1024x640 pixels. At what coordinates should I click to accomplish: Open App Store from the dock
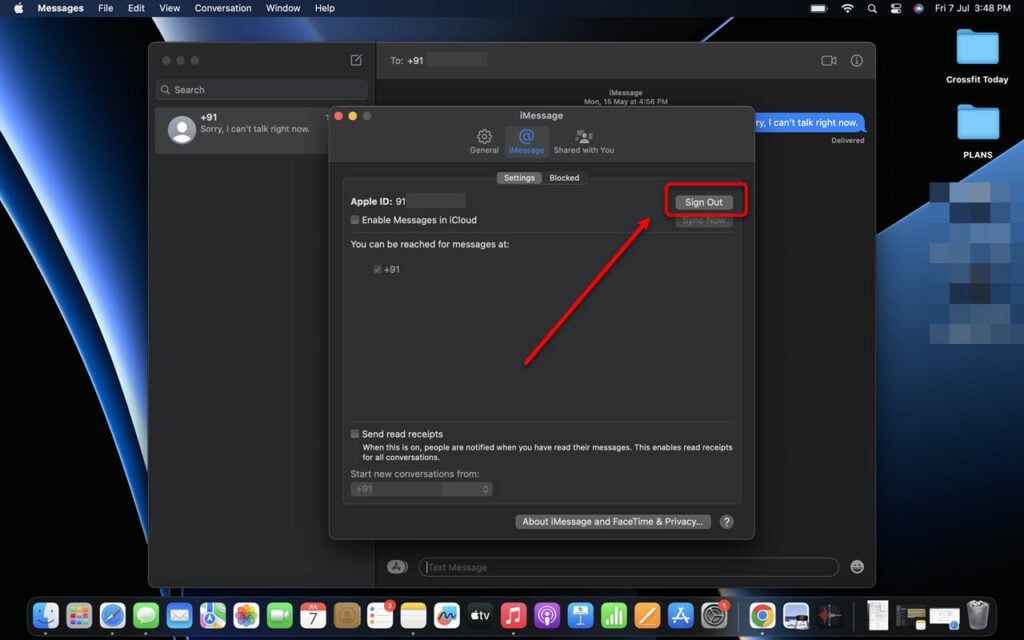[680, 615]
